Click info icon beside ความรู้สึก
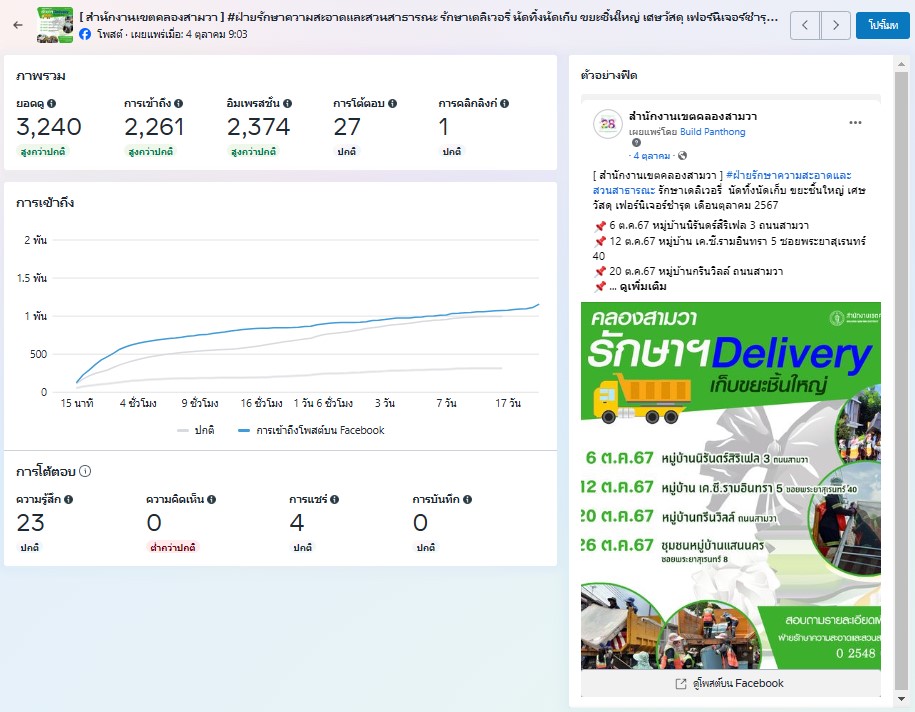This screenshot has width=915, height=712. [x=69, y=499]
